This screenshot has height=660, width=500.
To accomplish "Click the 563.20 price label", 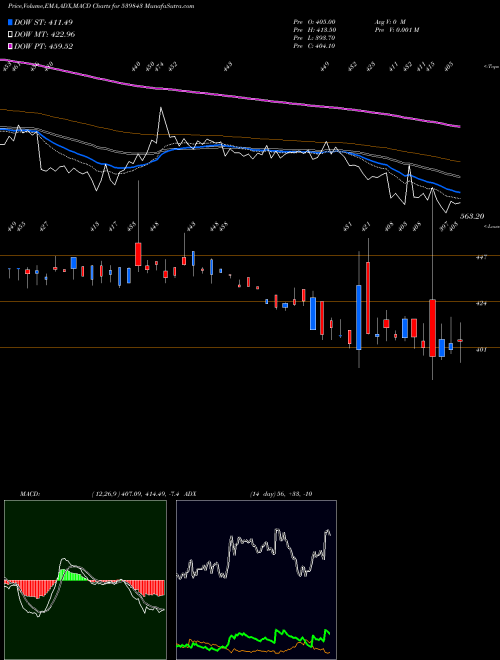I will [x=472, y=216].
